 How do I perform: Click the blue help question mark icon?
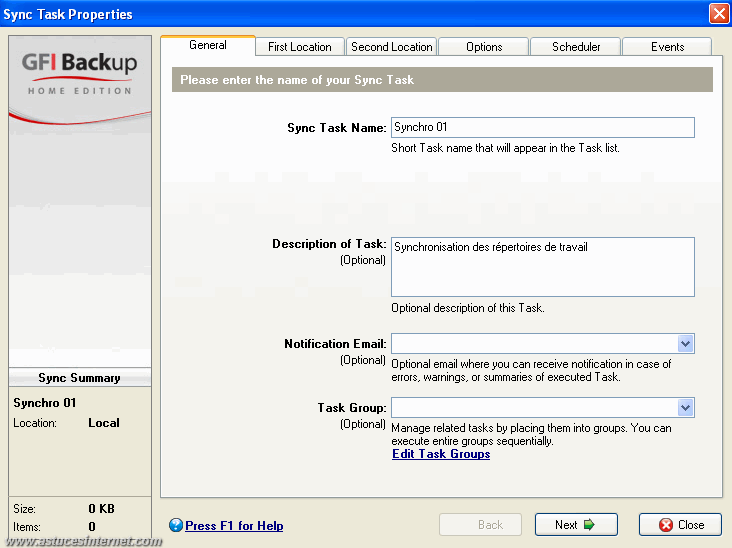tap(176, 526)
